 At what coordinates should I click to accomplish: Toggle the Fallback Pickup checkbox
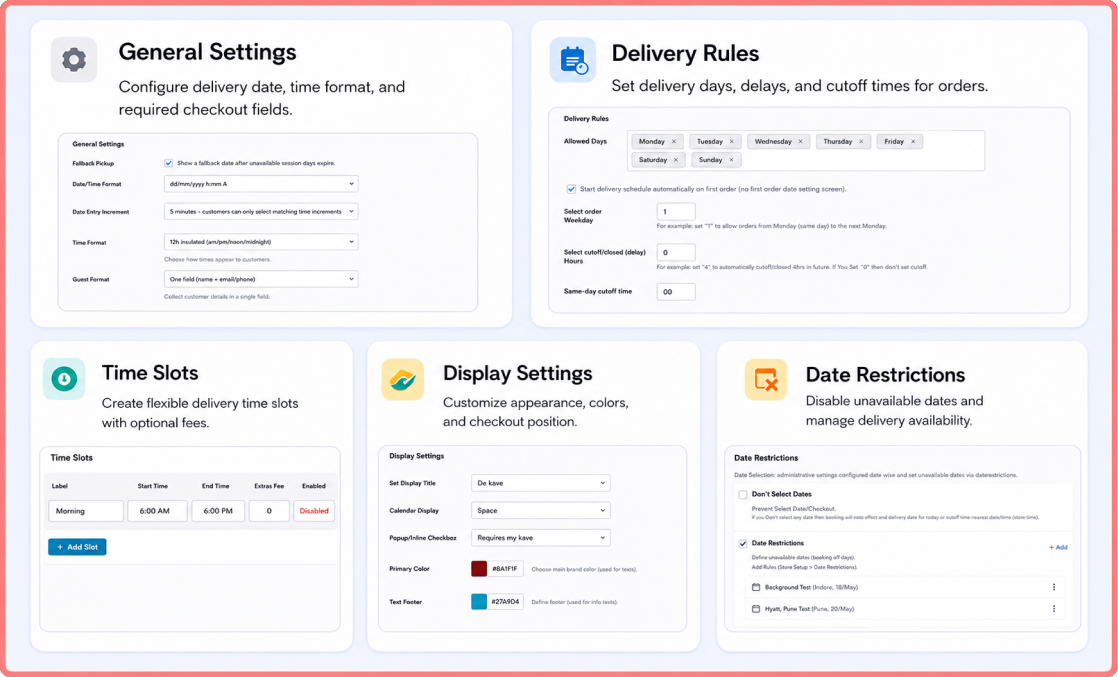click(168, 163)
